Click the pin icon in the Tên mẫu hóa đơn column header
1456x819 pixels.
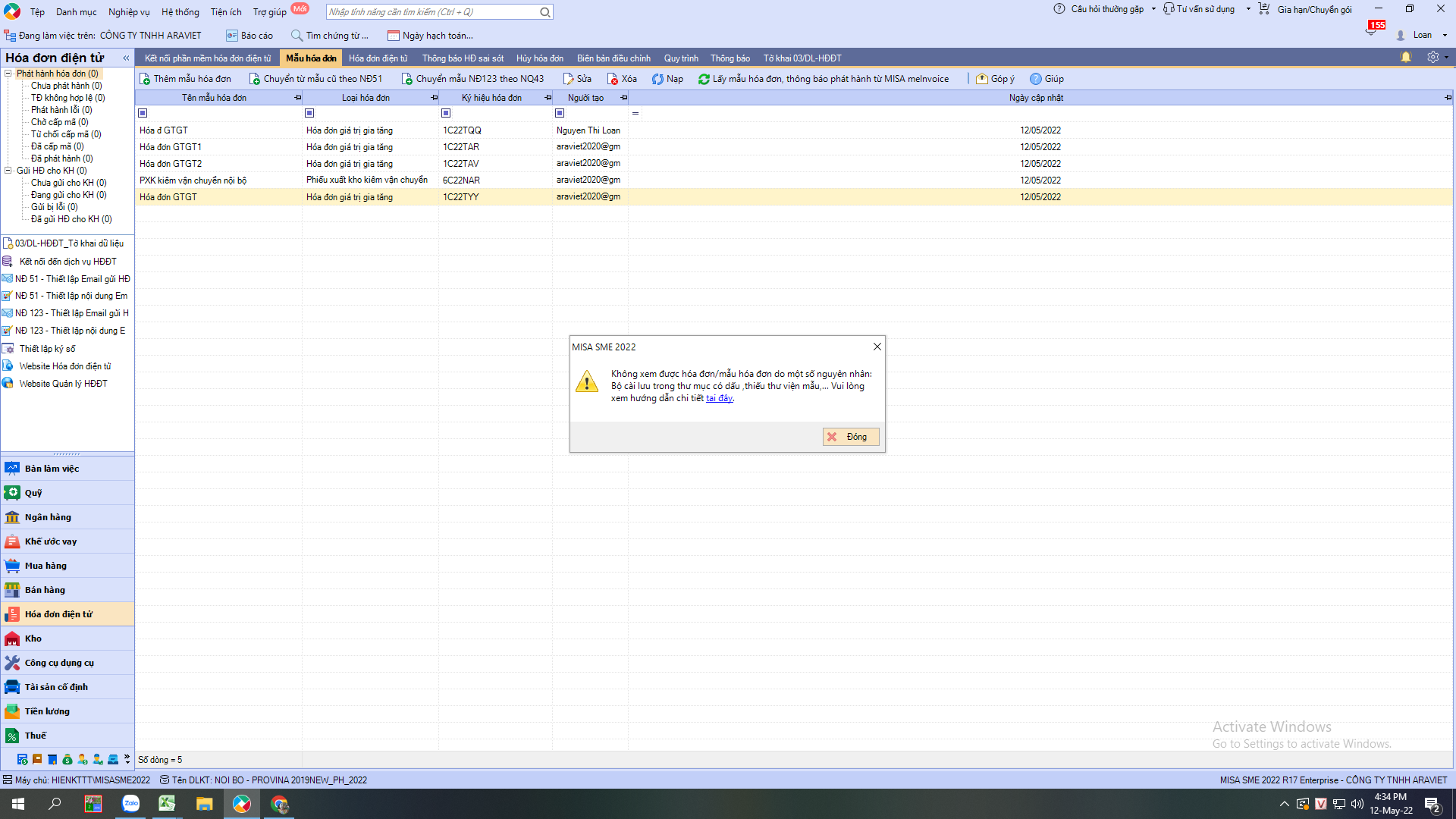[297, 98]
